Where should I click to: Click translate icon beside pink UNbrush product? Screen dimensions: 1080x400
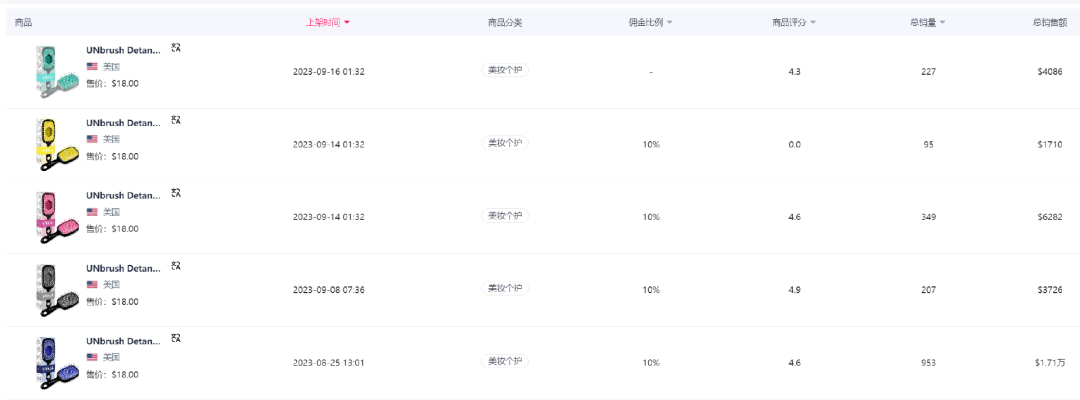tap(176, 193)
